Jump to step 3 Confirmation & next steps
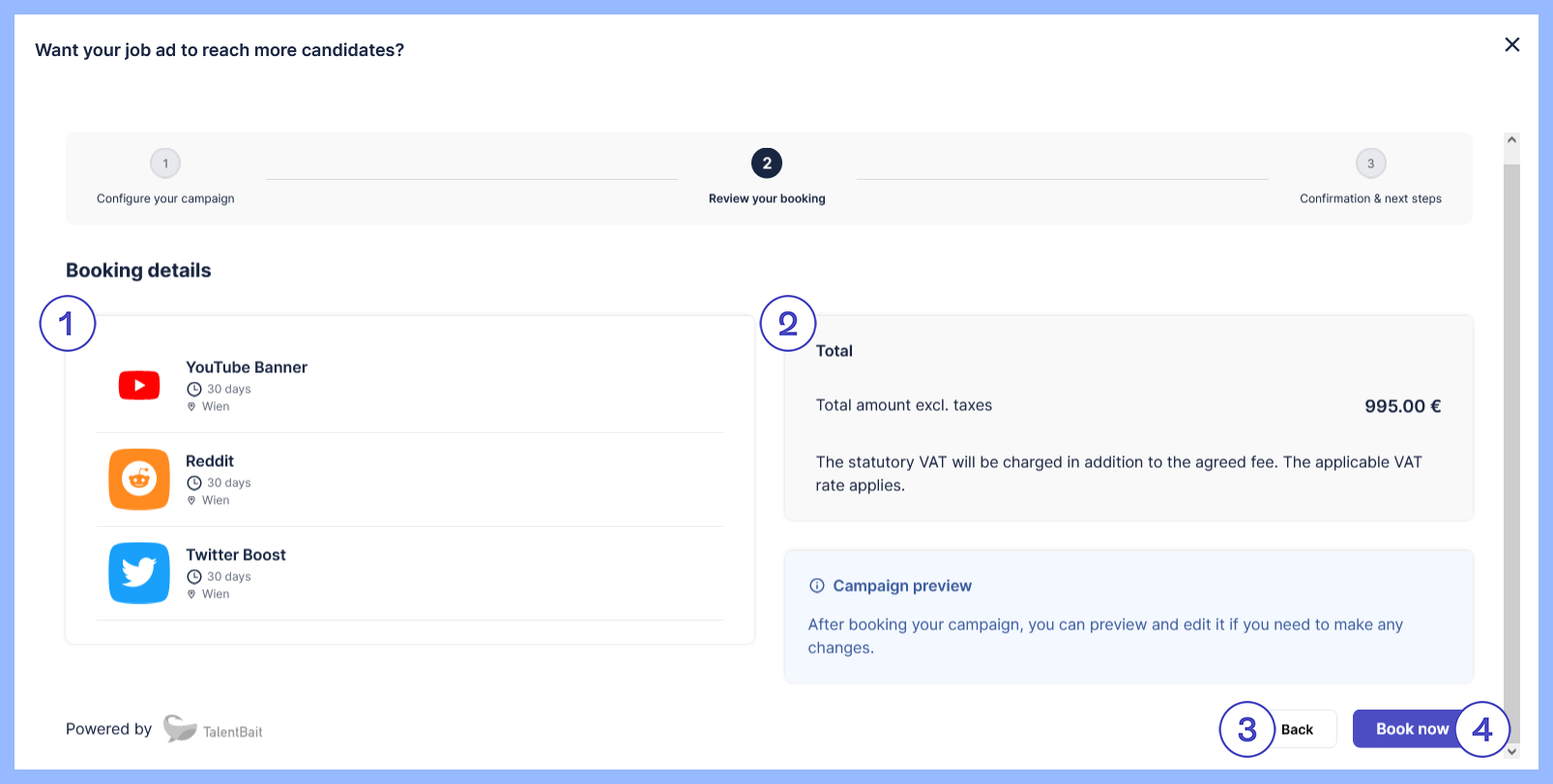Viewport: 1553px width, 784px height. [x=1370, y=163]
